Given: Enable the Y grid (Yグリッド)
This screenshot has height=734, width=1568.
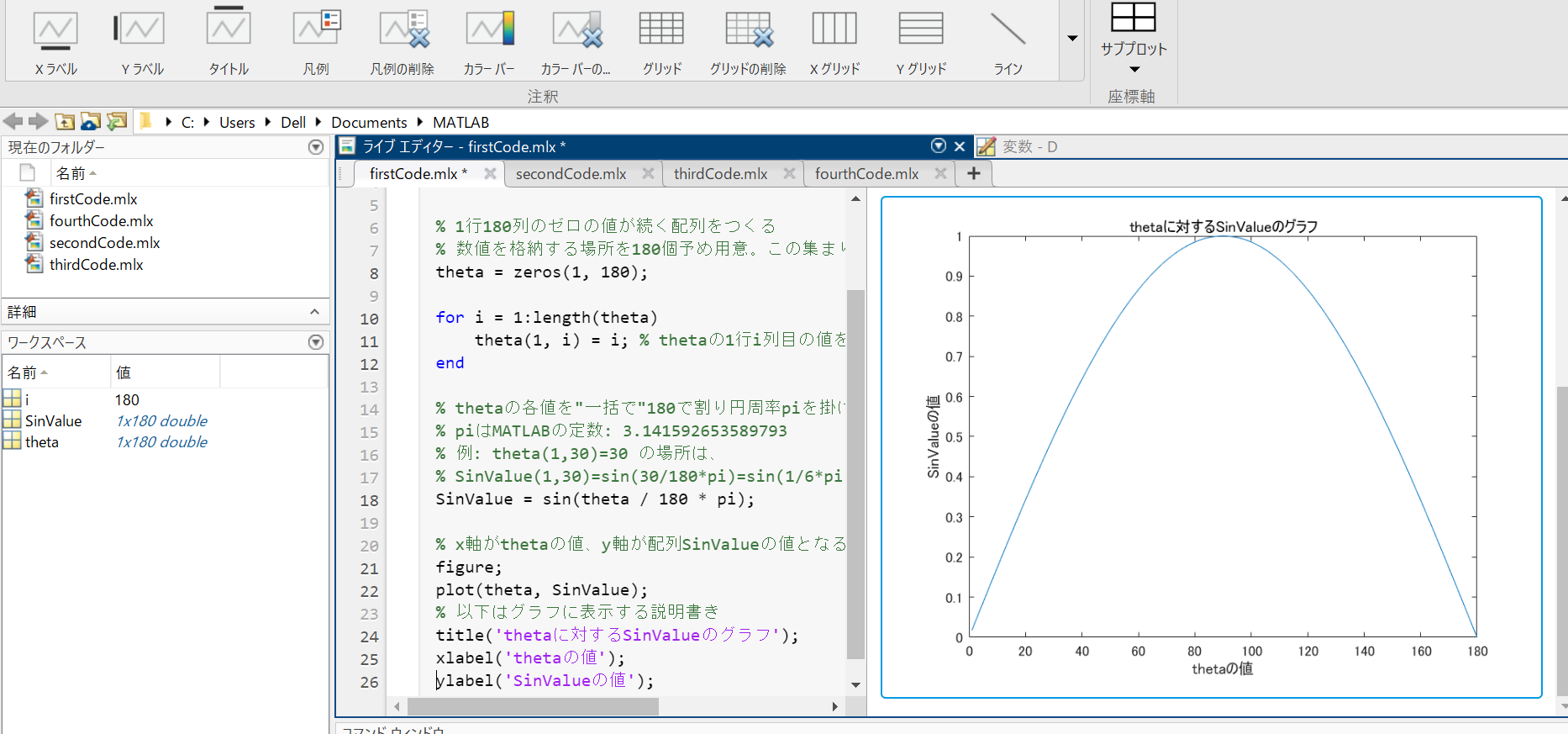Looking at the screenshot, I should (x=921, y=42).
